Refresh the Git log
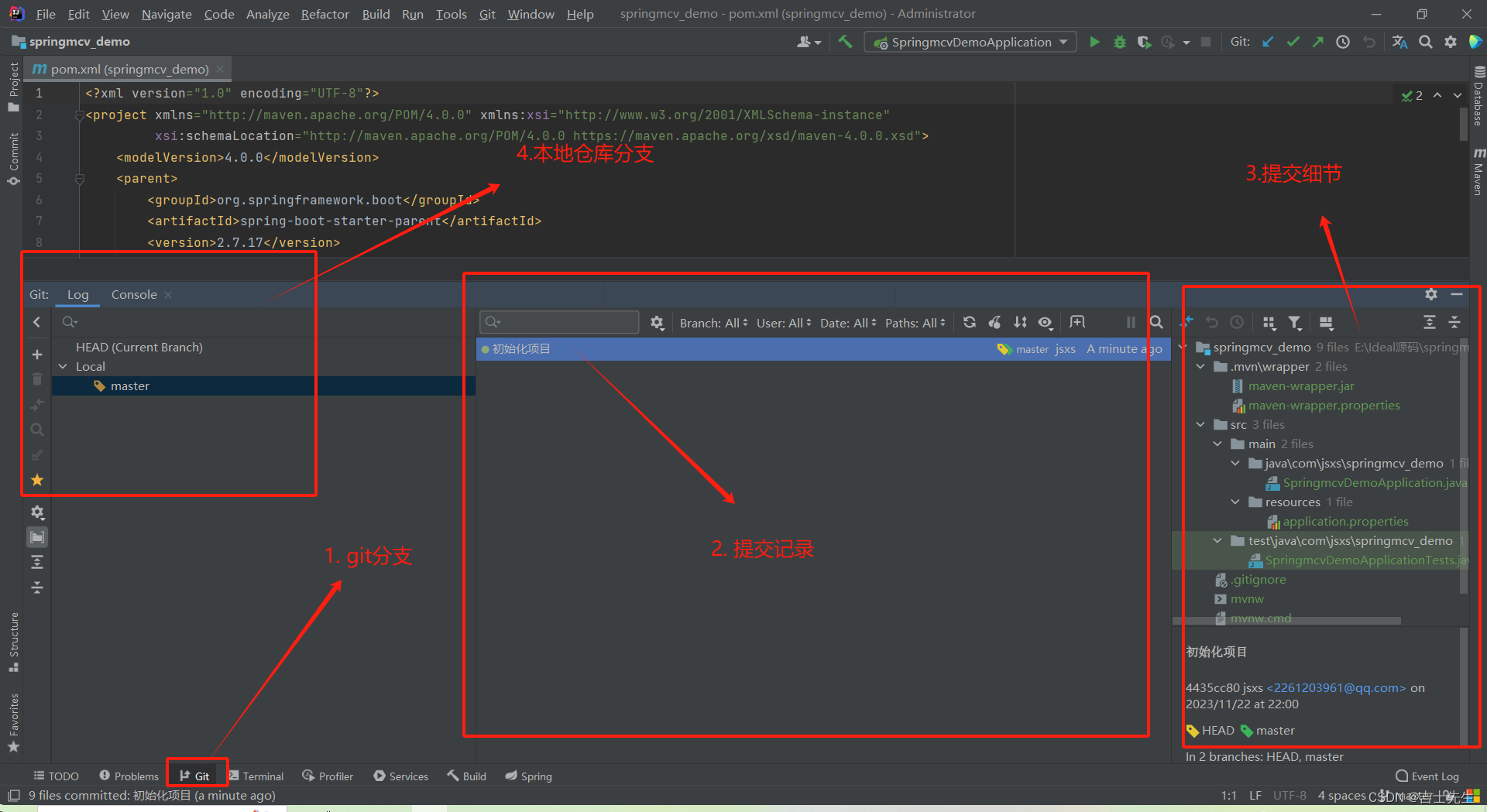The width and height of the screenshot is (1487, 812). pyautogui.click(x=970, y=322)
